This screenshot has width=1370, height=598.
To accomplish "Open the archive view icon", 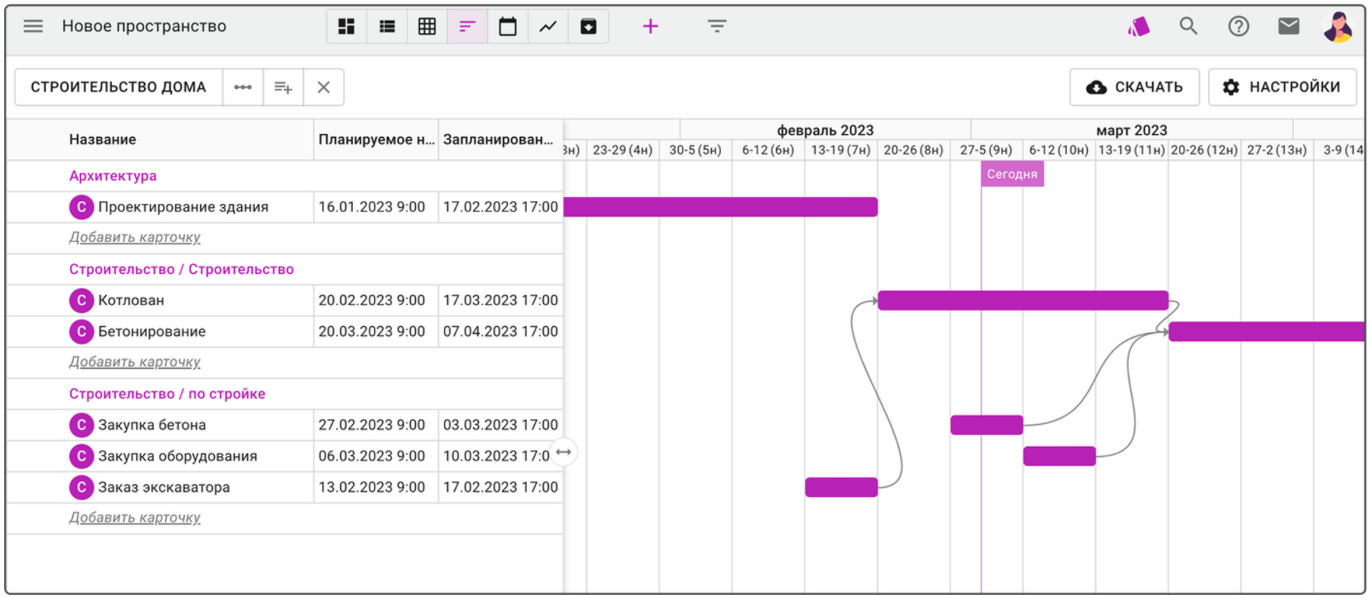I will click(x=588, y=27).
